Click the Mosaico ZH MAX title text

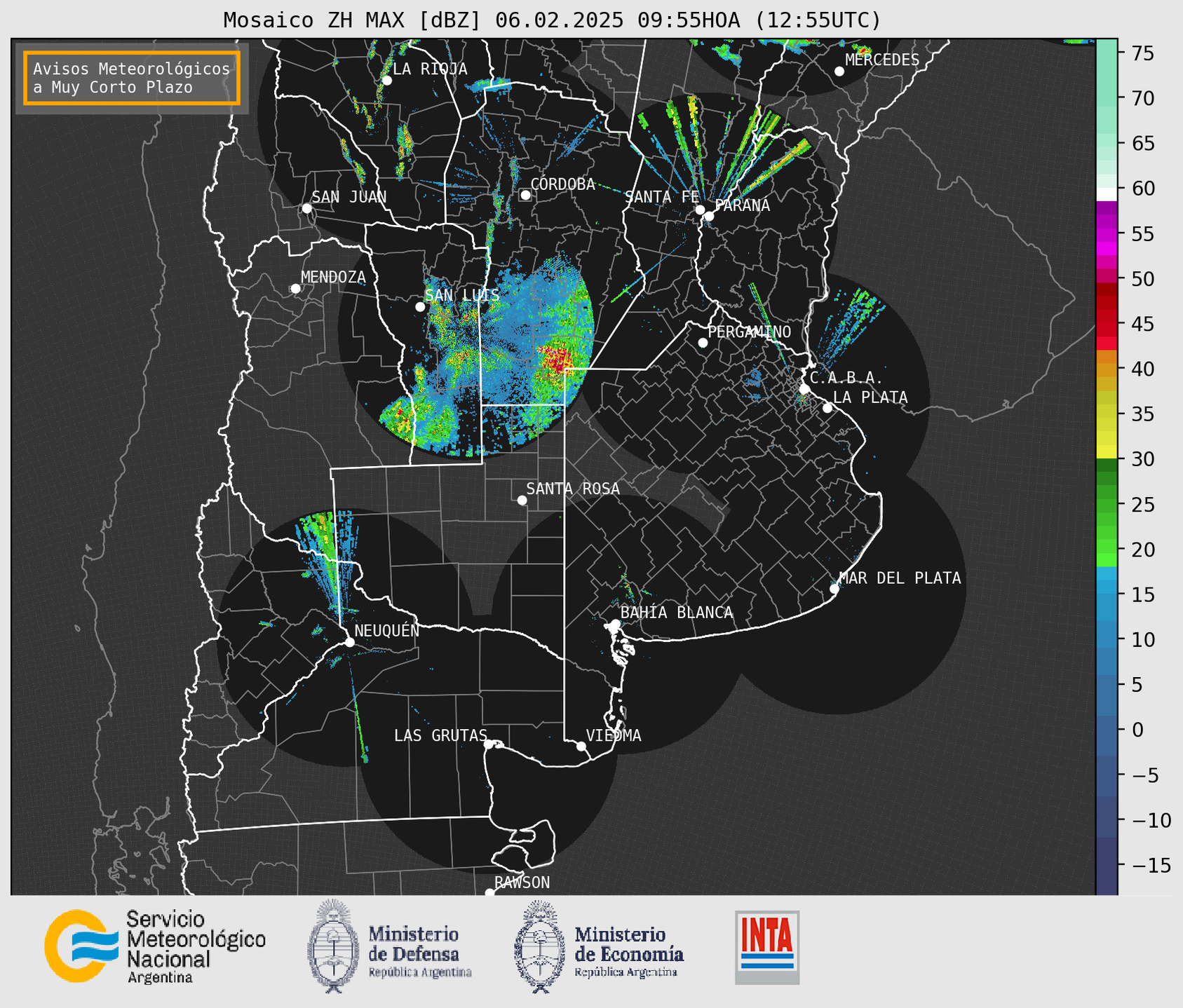point(552,20)
